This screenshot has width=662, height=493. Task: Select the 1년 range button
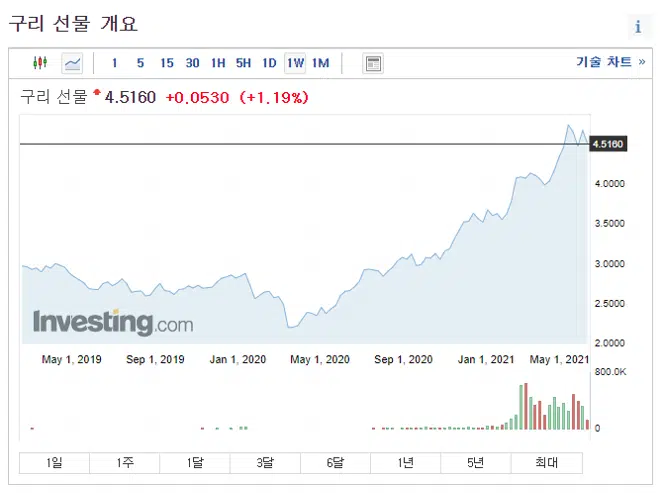coord(405,463)
